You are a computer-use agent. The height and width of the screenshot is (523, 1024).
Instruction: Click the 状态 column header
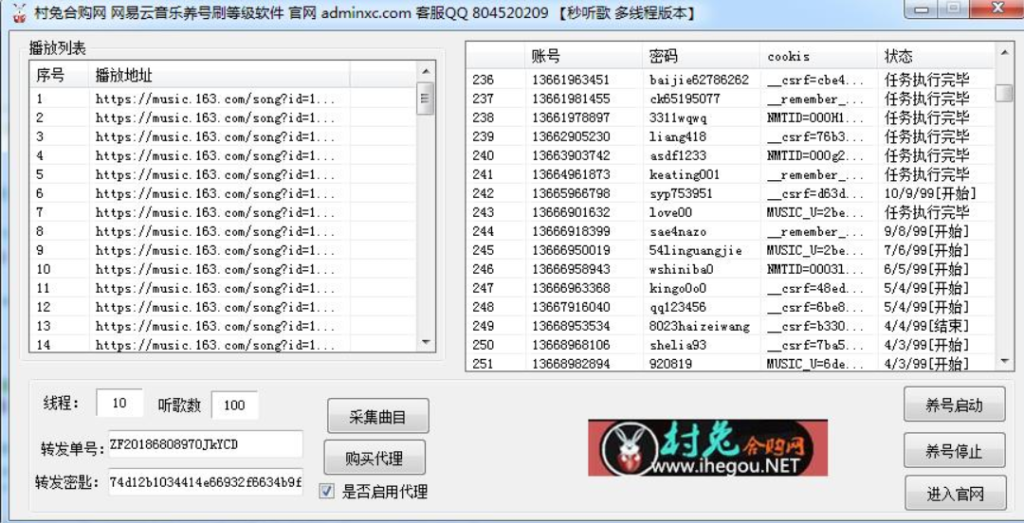pos(936,56)
